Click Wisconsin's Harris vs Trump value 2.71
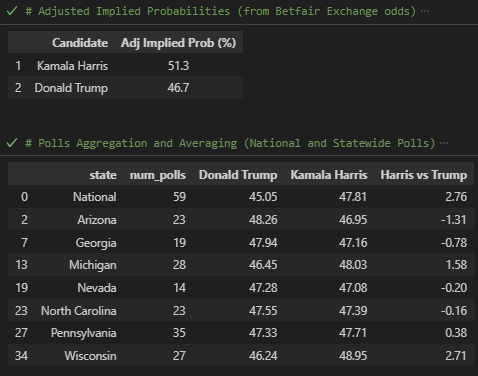 pyautogui.click(x=456, y=356)
